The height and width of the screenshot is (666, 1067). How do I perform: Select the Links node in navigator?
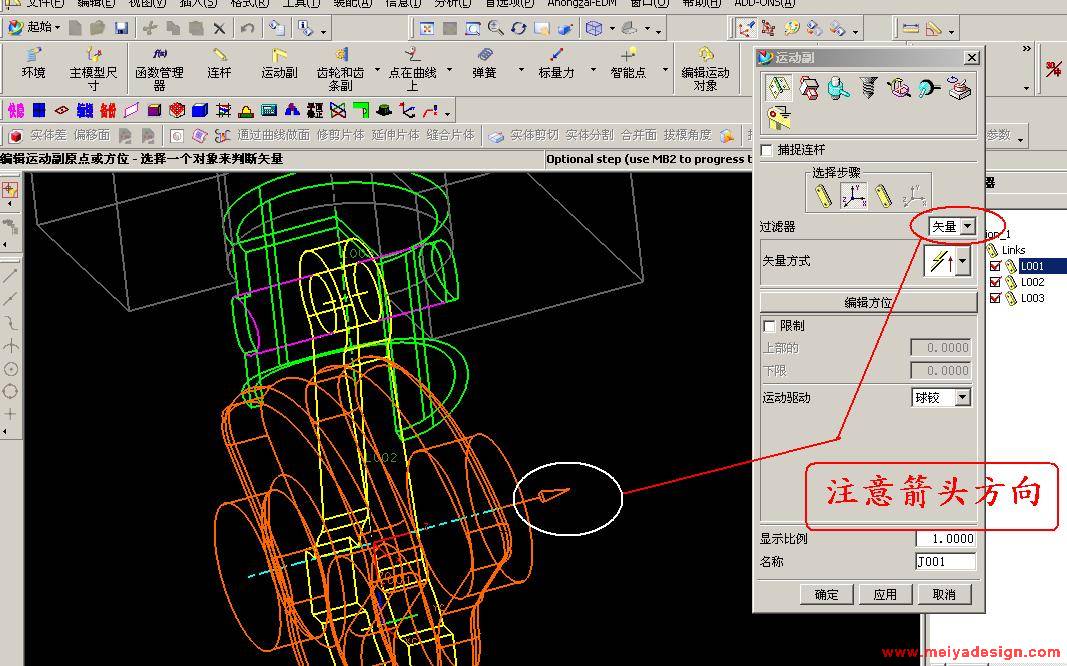1013,250
